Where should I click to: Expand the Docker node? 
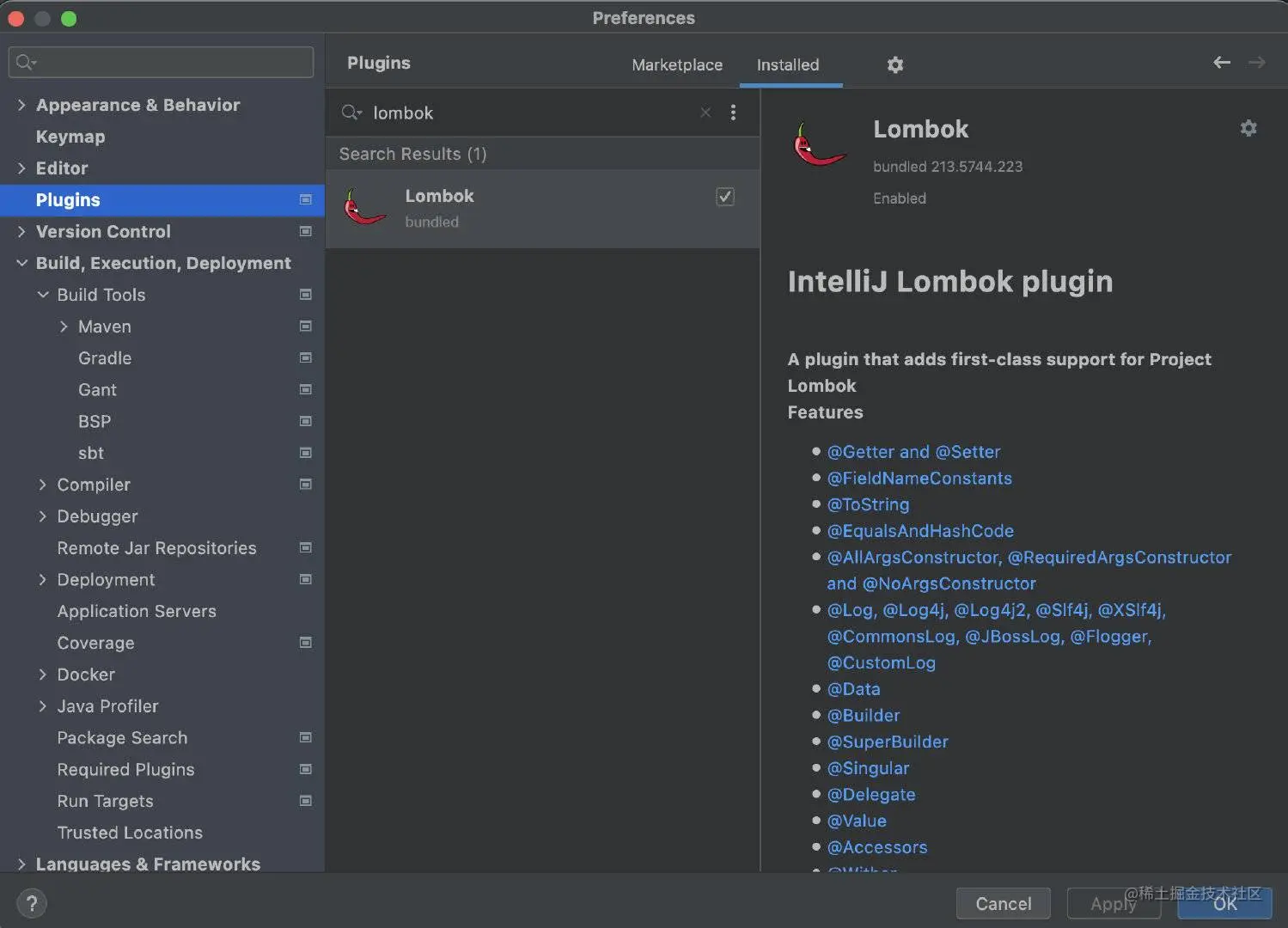click(x=43, y=675)
